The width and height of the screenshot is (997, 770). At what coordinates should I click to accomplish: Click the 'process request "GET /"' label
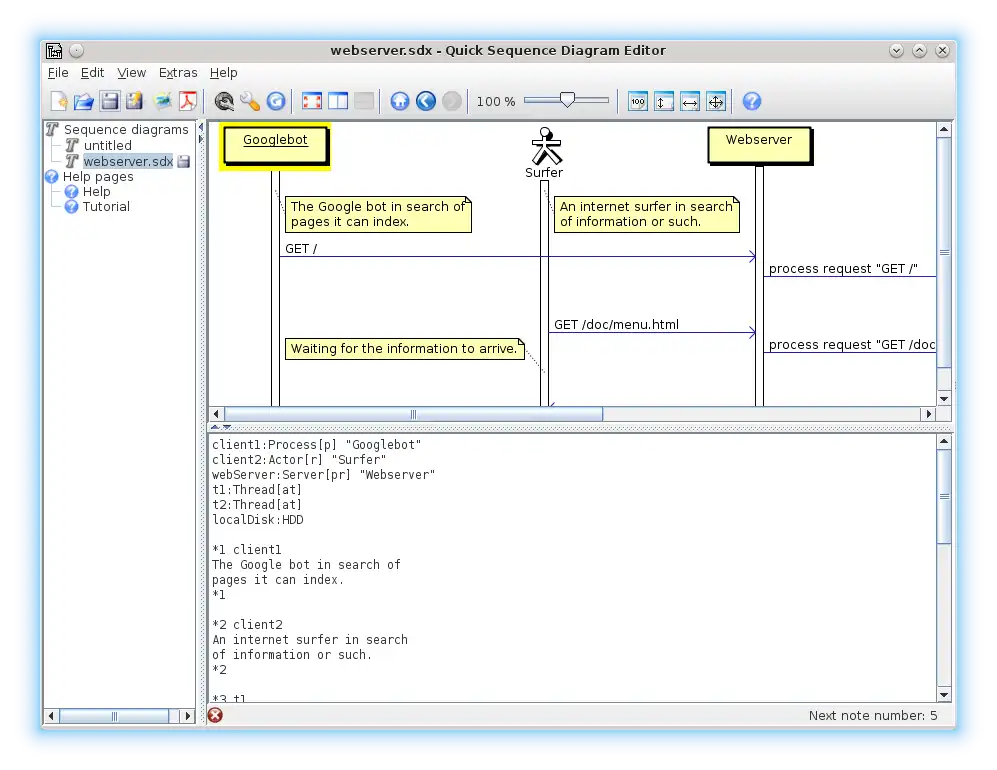coord(843,269)
